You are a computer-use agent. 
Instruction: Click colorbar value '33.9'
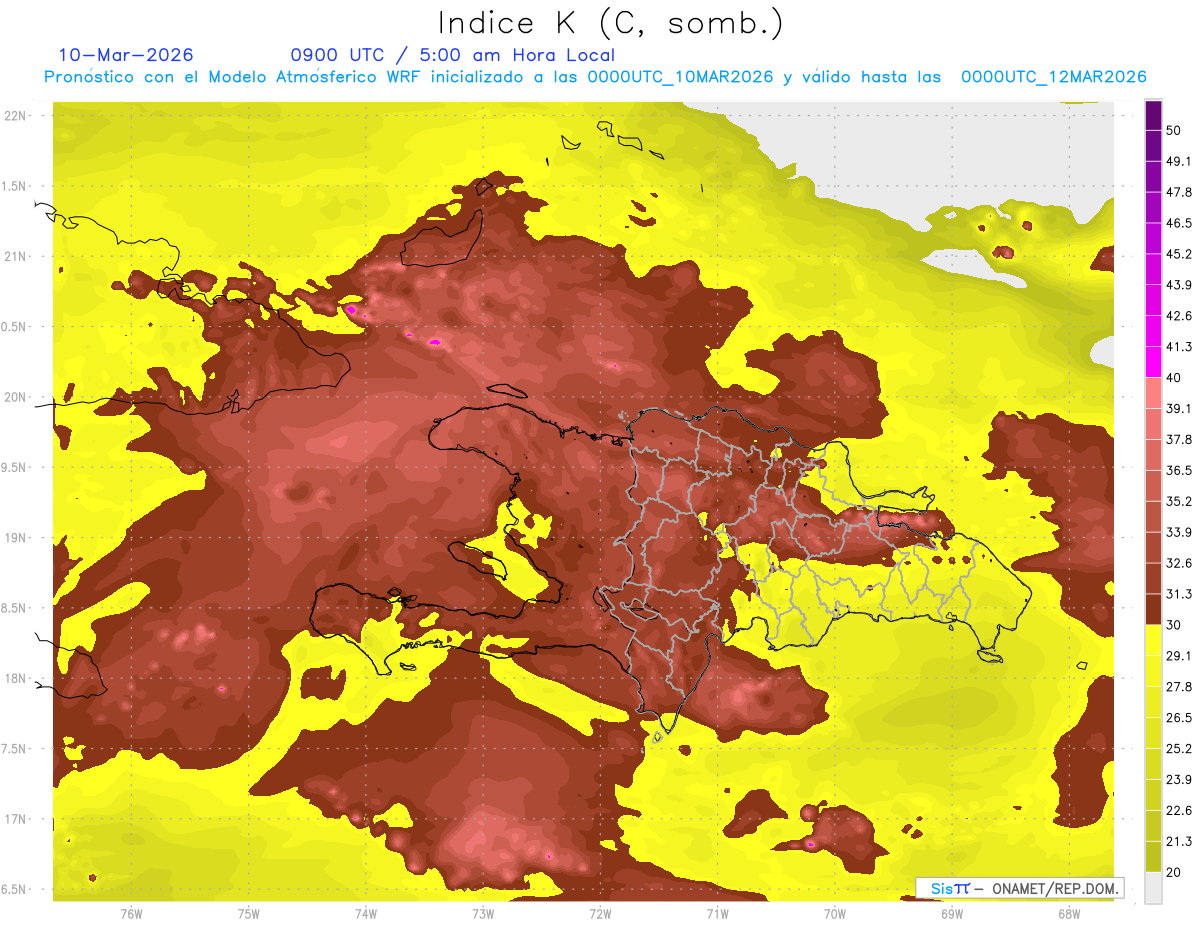(x=1180, y=532)
